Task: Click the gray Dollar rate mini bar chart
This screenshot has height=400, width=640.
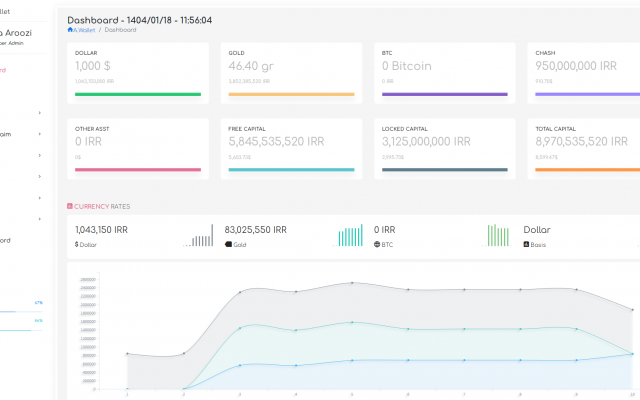Action: [x=198, y=236]
